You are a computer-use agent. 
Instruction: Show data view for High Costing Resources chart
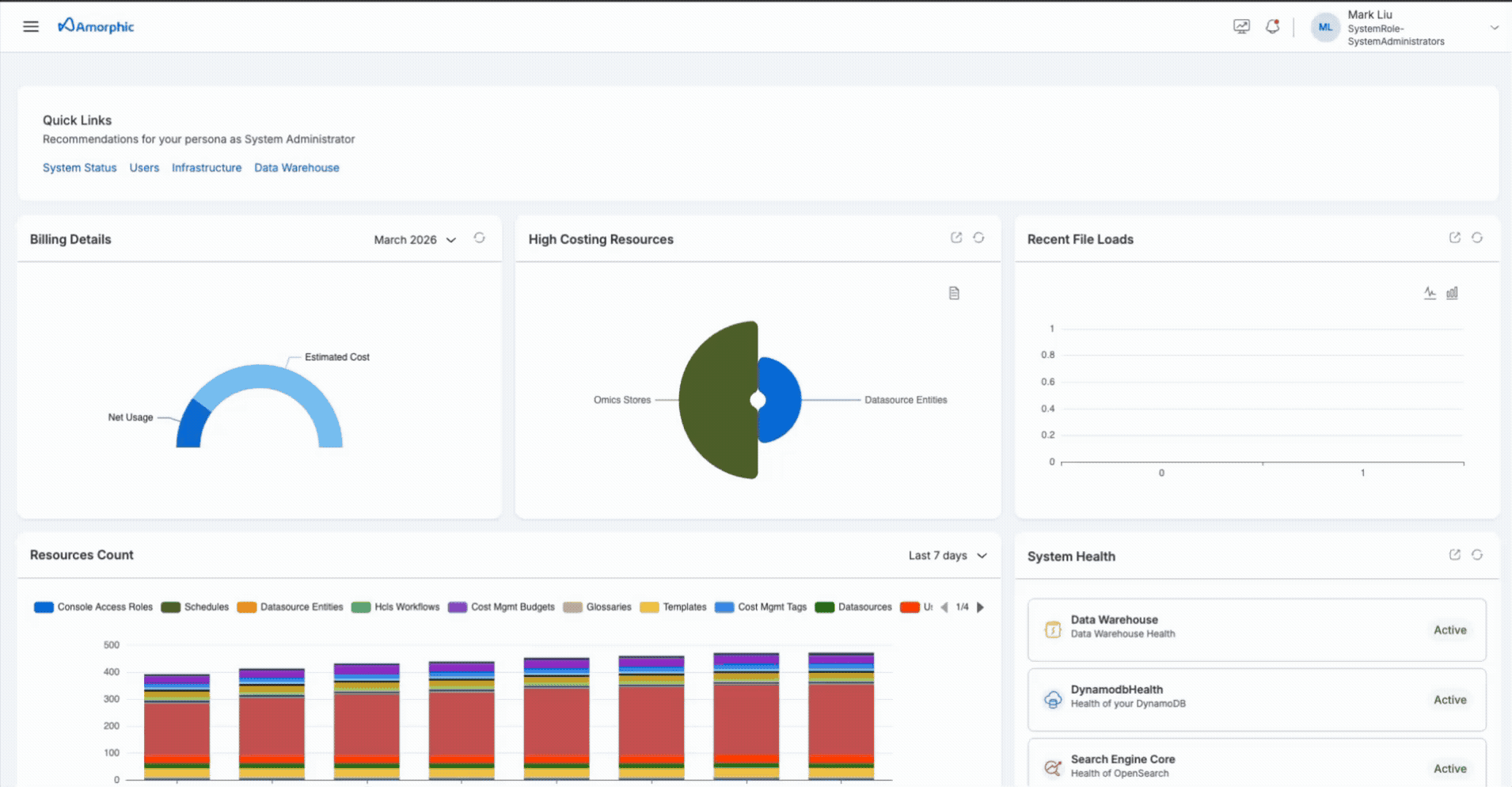tap(954, 294)
